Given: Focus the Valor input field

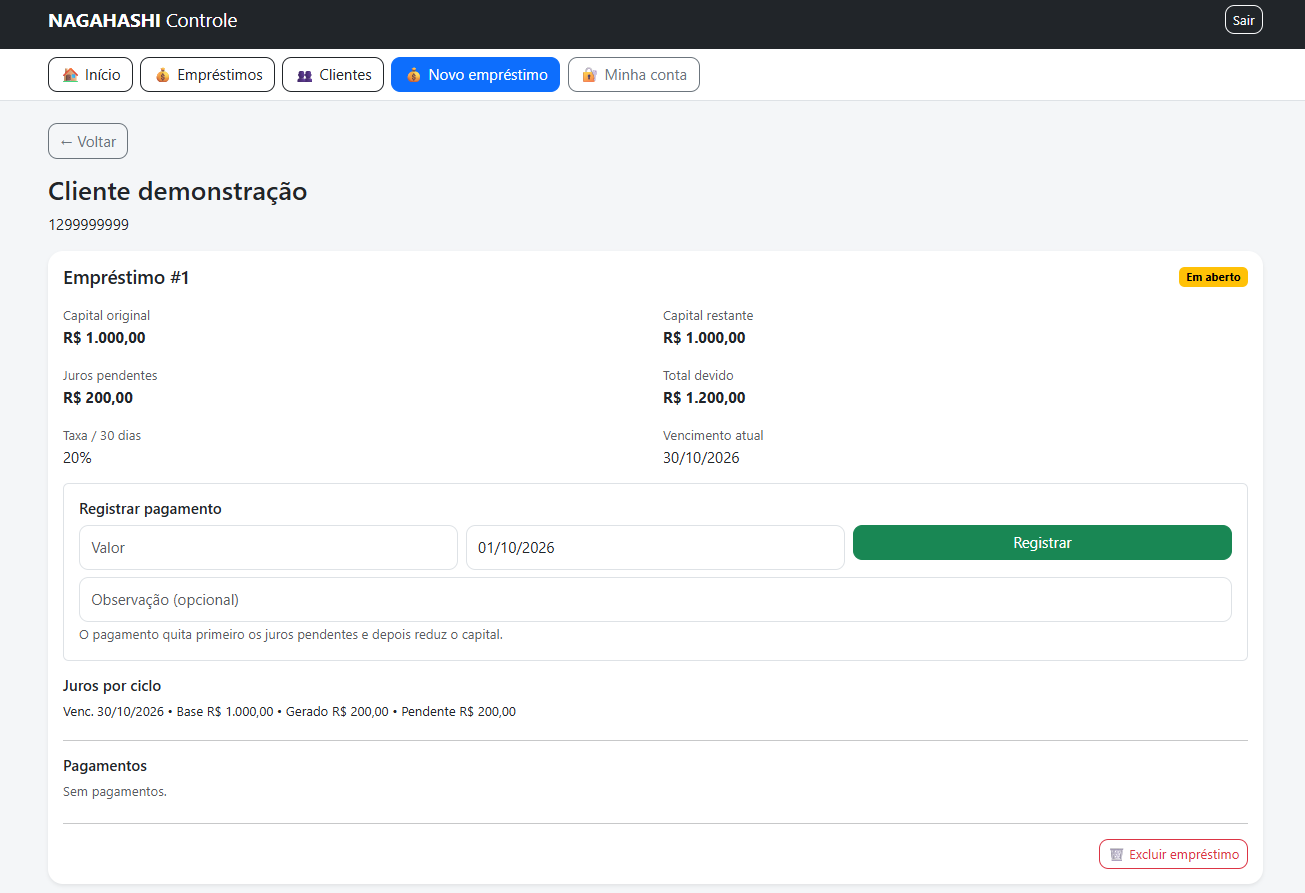Looking at the screenshot, I should pos(268,548).
